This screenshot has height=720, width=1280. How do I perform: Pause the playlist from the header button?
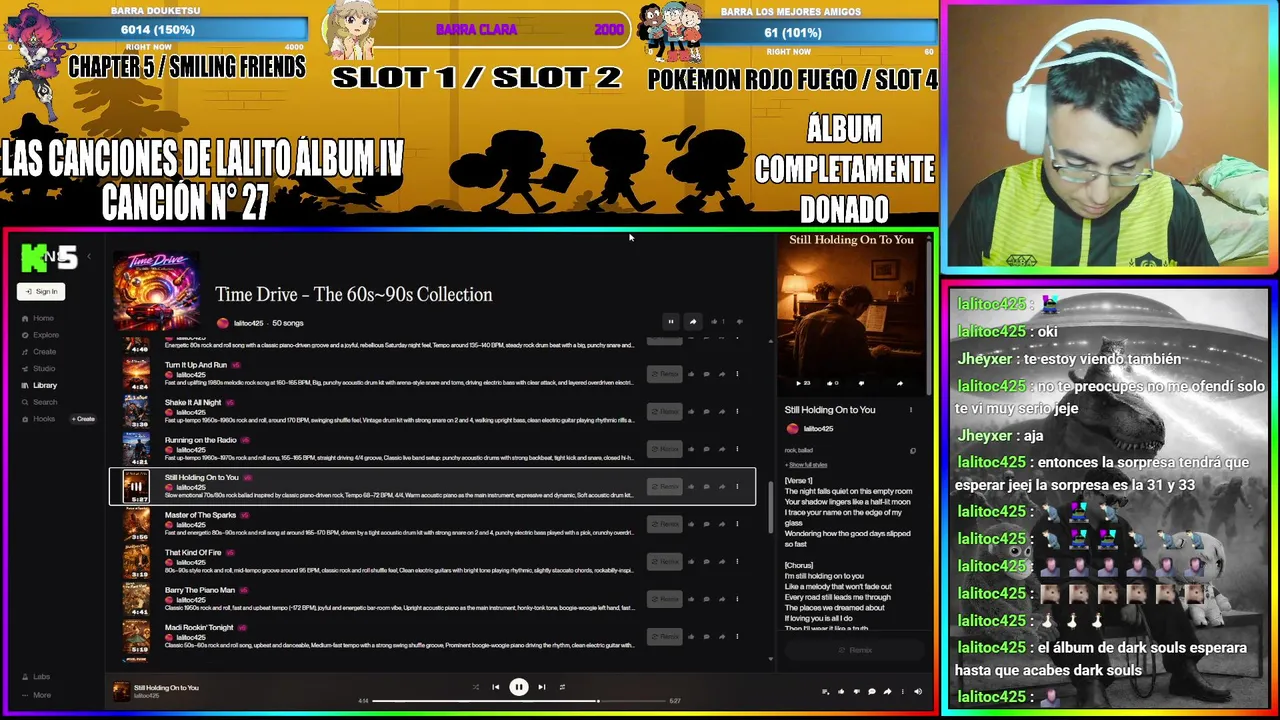click(670, 322)
